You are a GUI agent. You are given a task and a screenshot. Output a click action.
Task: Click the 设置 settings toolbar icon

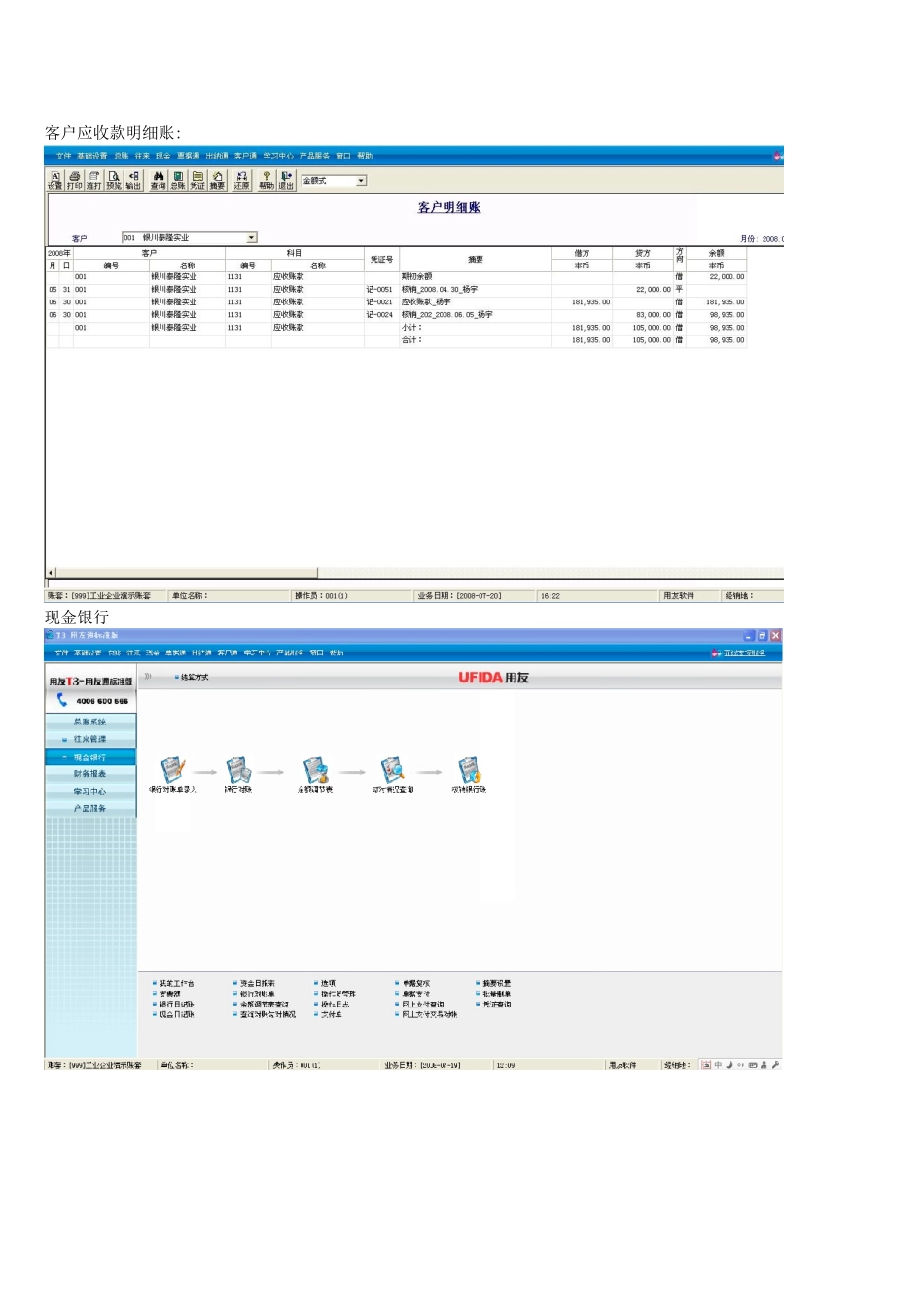point(55,180)
